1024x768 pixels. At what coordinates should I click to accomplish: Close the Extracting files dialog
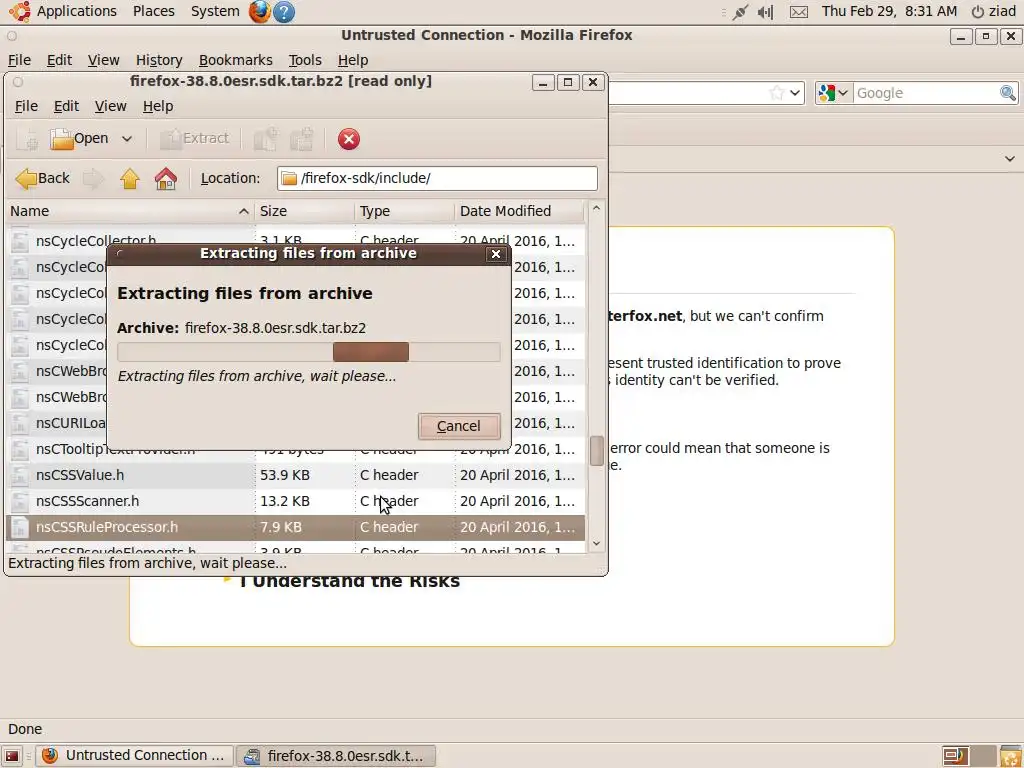(496, 254)
